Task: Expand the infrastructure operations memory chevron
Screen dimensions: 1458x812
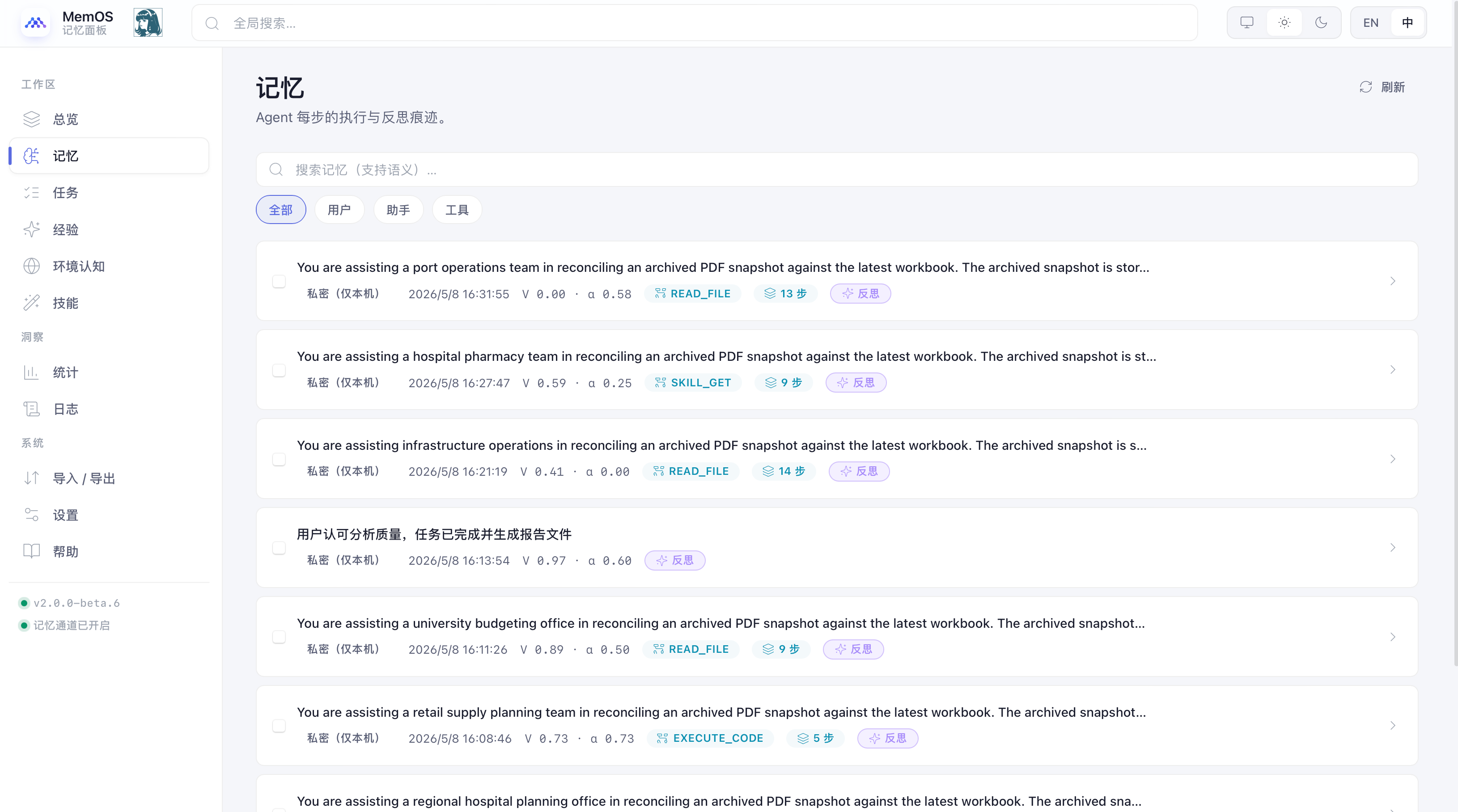Action: point(1393,459)
